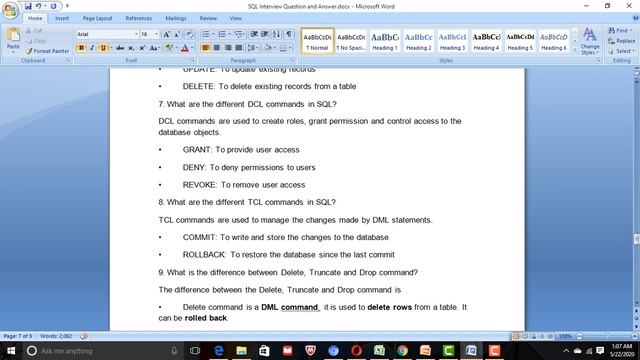Viewport: 640px width, 360px height.
Task: Click the Change Case icon
Action: (x=154, y=48)
